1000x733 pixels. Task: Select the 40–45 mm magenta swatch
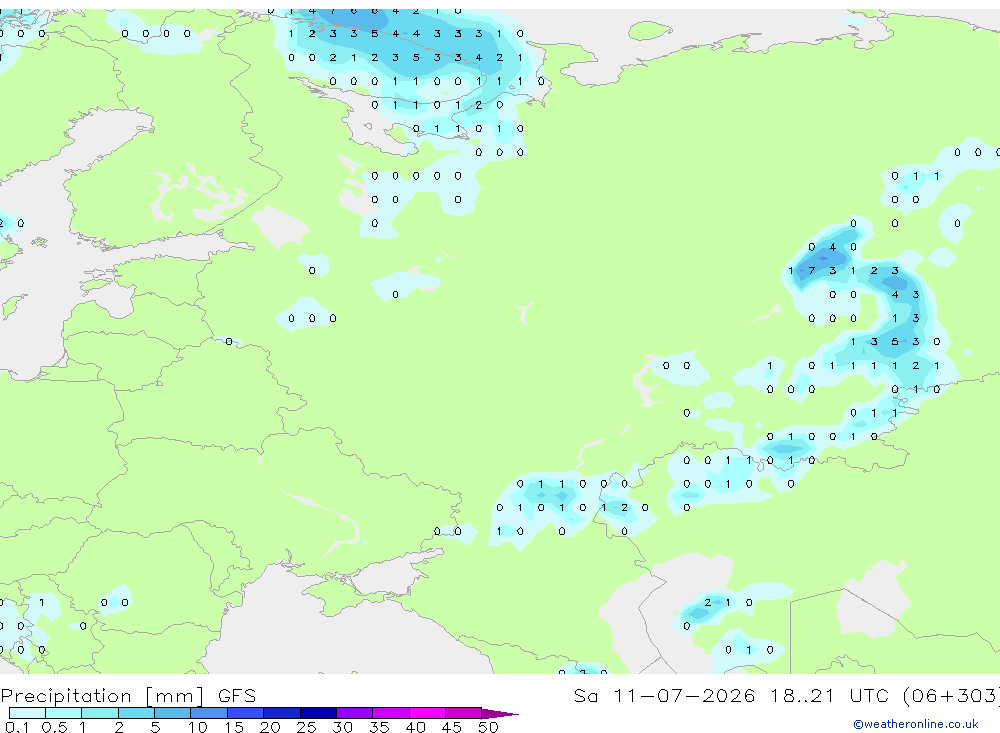427,713
